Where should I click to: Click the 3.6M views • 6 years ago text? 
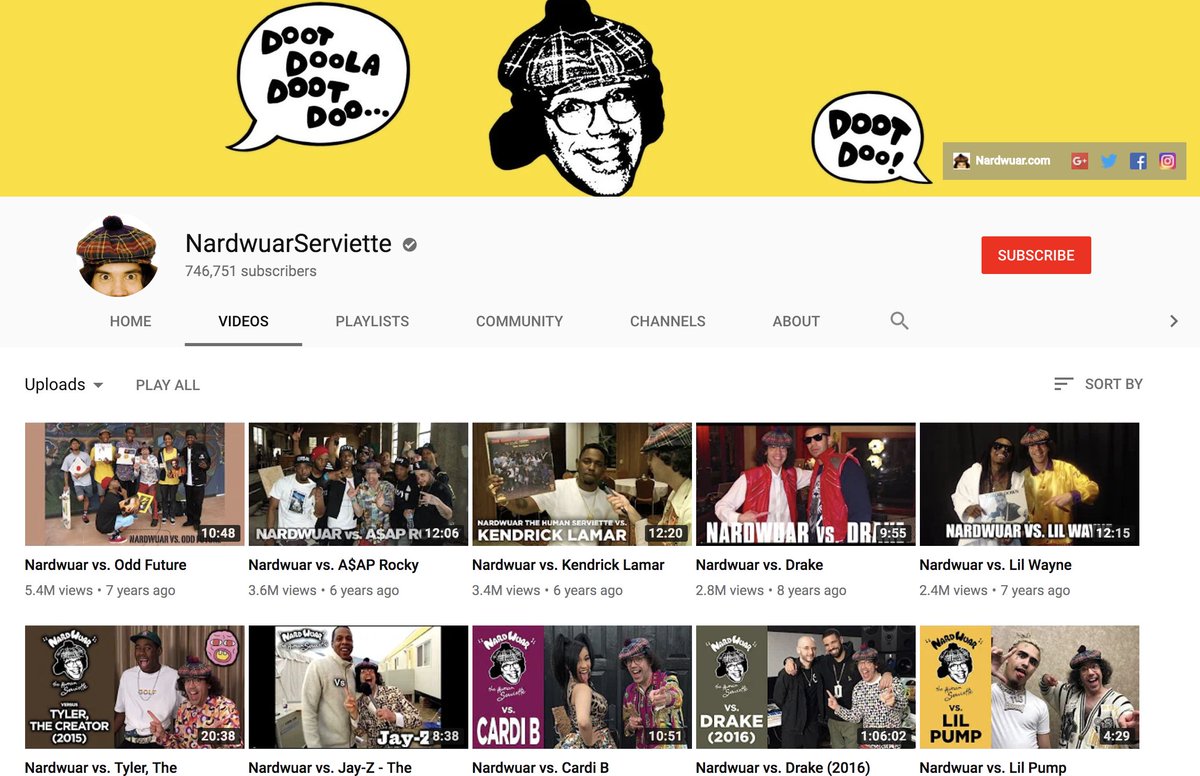[x=324, y=591]
